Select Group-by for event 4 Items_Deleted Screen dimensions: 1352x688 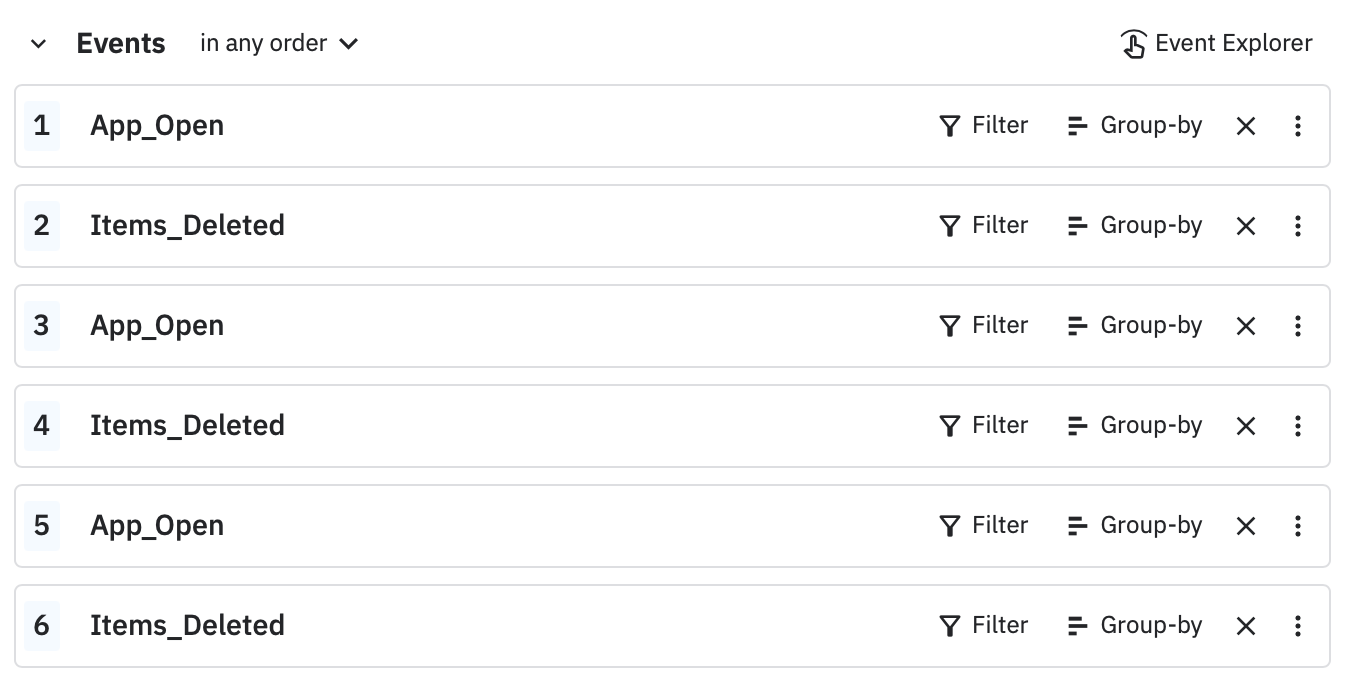[x=1135, y=426]
